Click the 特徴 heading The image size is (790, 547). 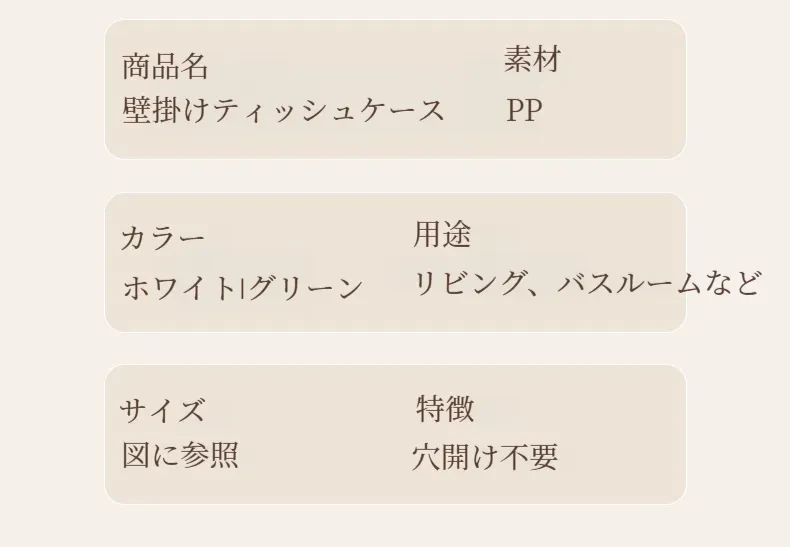pyautogui.click(x=445, y=408)
